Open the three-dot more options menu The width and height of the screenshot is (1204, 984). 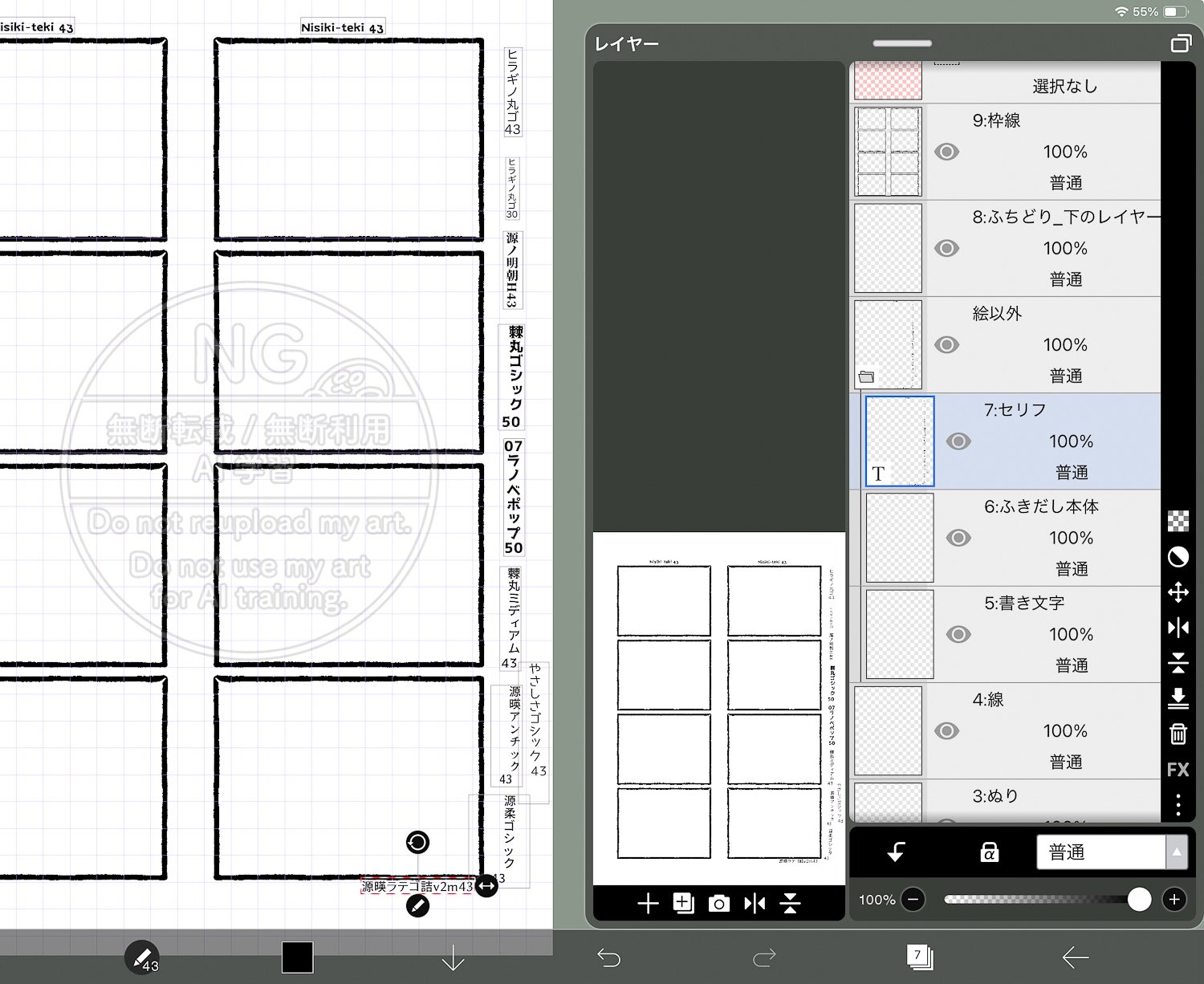[1178, 804]
